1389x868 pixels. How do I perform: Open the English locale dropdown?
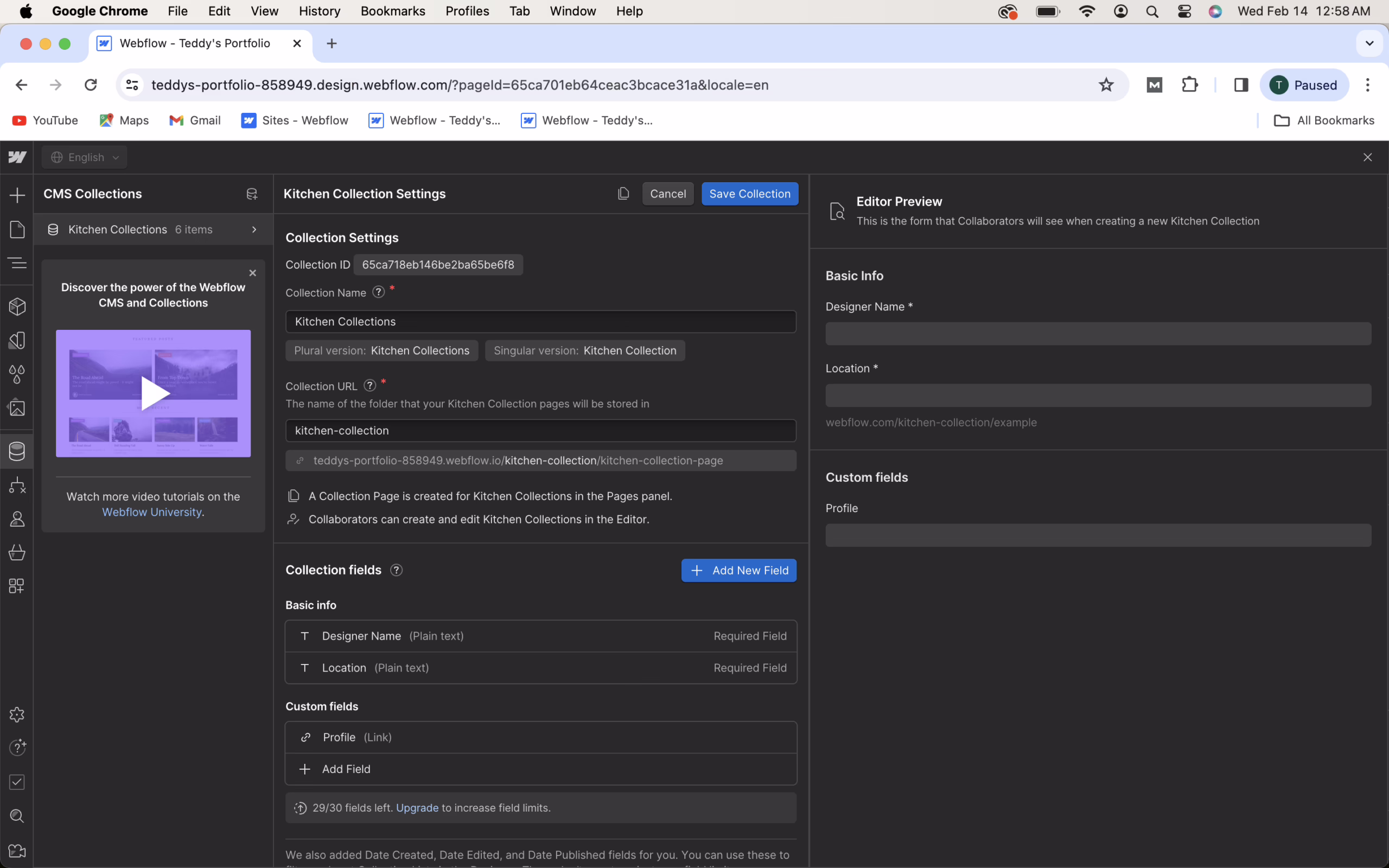(x=85, y=157)
